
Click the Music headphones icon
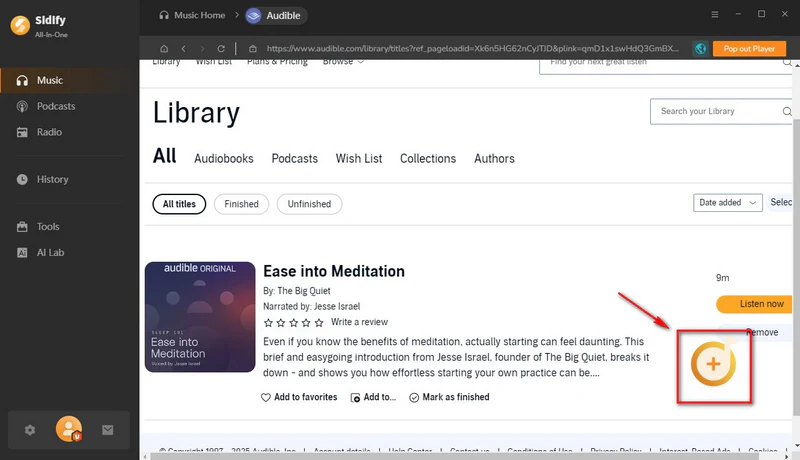coord(22,81)
